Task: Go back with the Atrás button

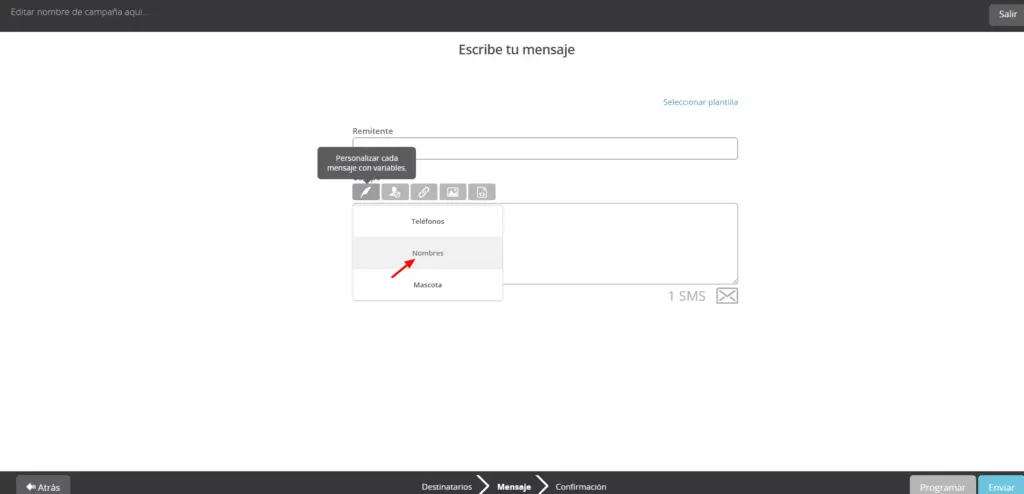Action: [43, 486]
